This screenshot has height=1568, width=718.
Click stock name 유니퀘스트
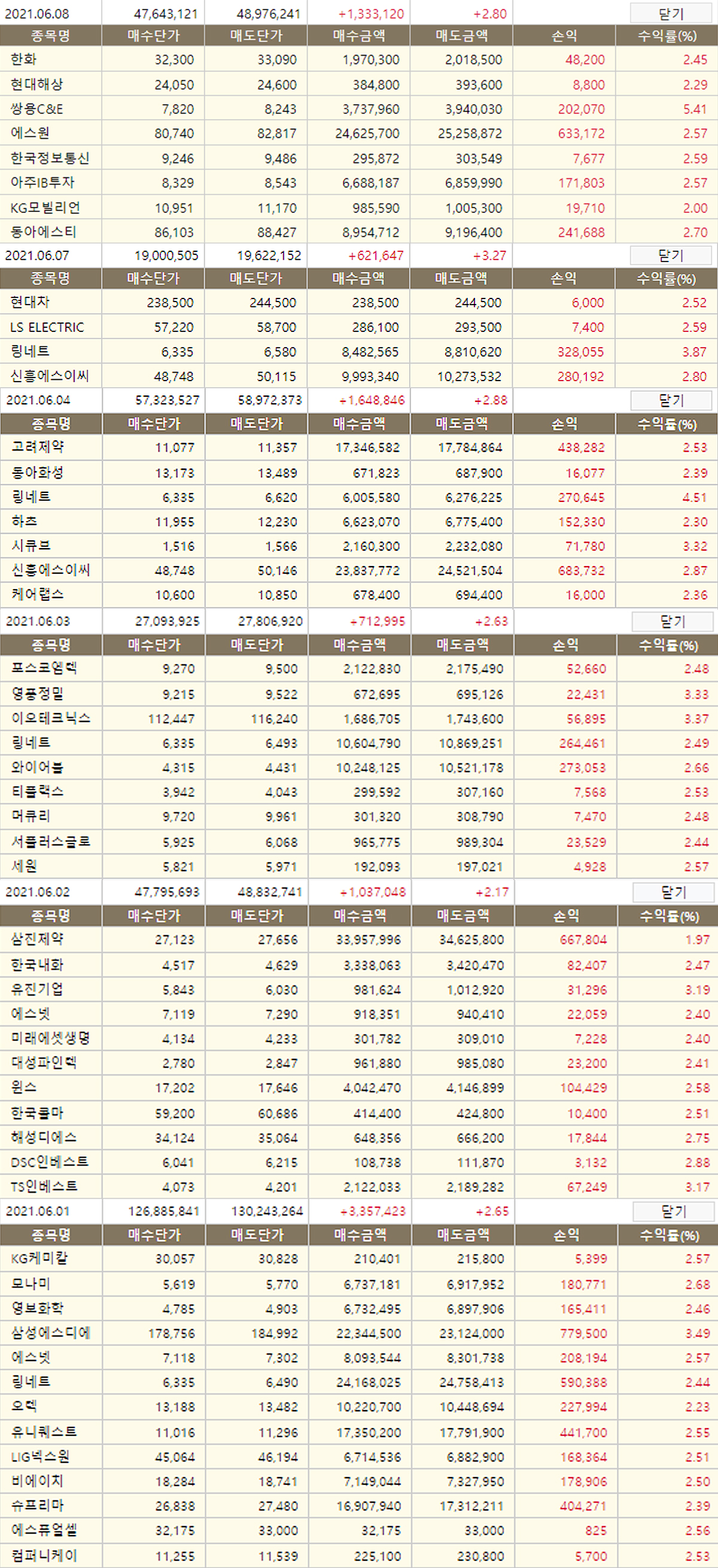[44, 1432]
